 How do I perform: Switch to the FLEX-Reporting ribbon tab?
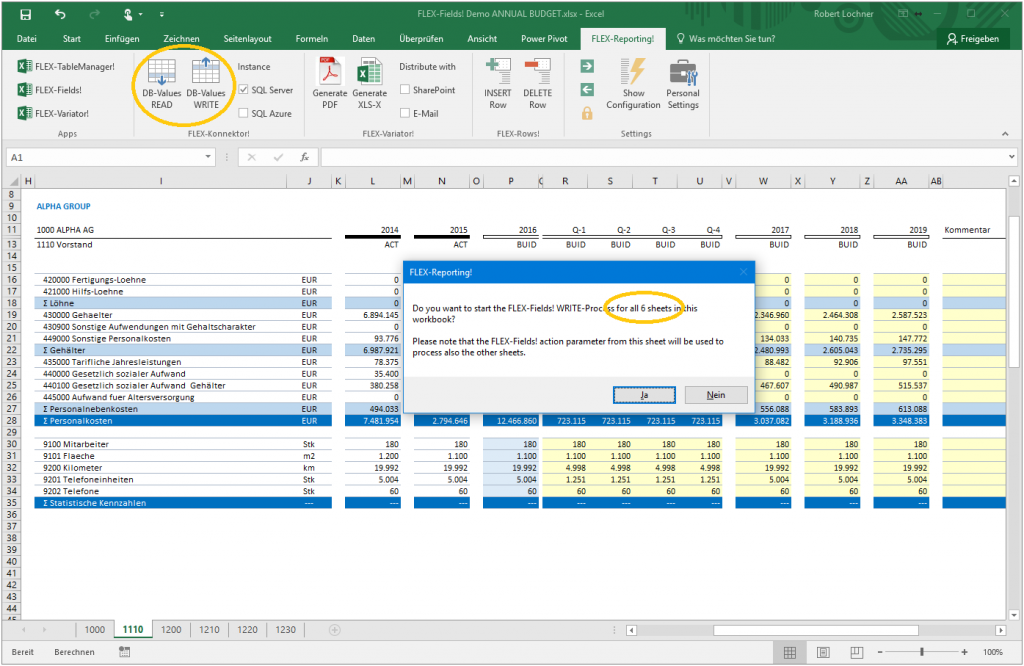pyautogui.click(x=621, y=38)
